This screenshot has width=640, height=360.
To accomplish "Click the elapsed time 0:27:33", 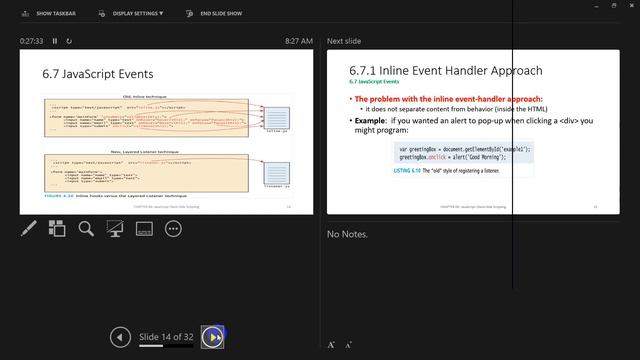I will pos(31,41).
